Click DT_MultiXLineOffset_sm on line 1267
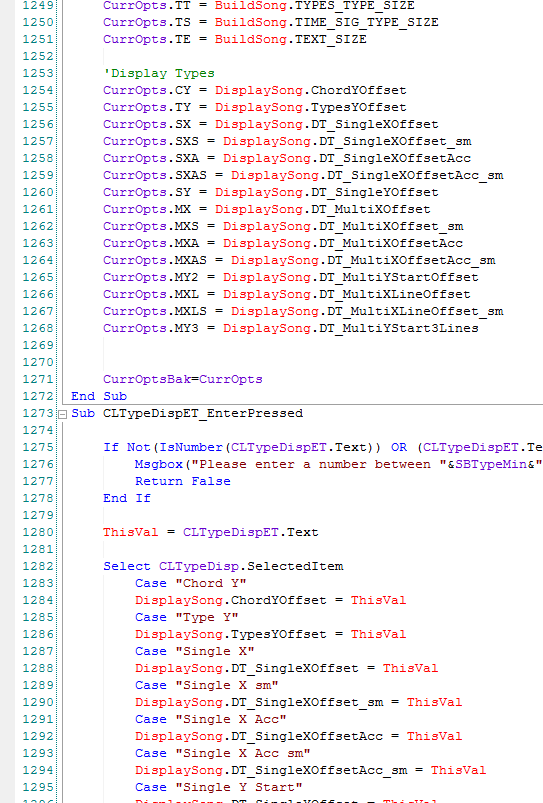The image size is (543, 803). point(415,311)
